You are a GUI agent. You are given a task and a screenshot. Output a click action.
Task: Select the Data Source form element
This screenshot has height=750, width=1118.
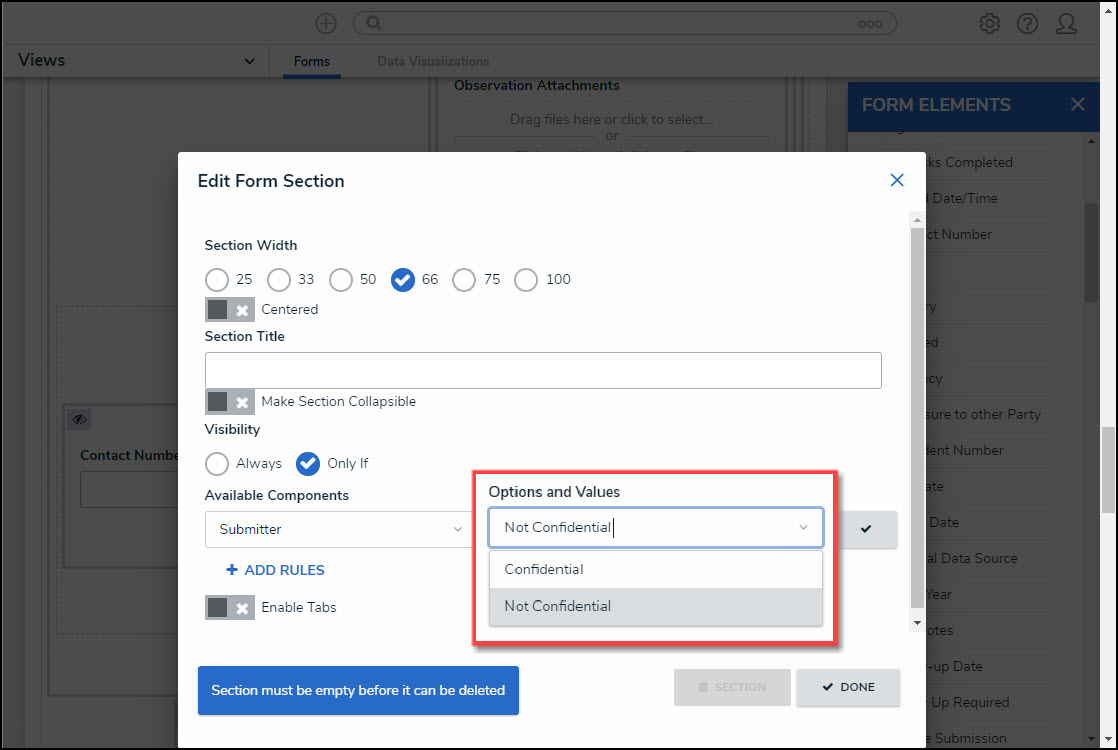tap(971, 558)
